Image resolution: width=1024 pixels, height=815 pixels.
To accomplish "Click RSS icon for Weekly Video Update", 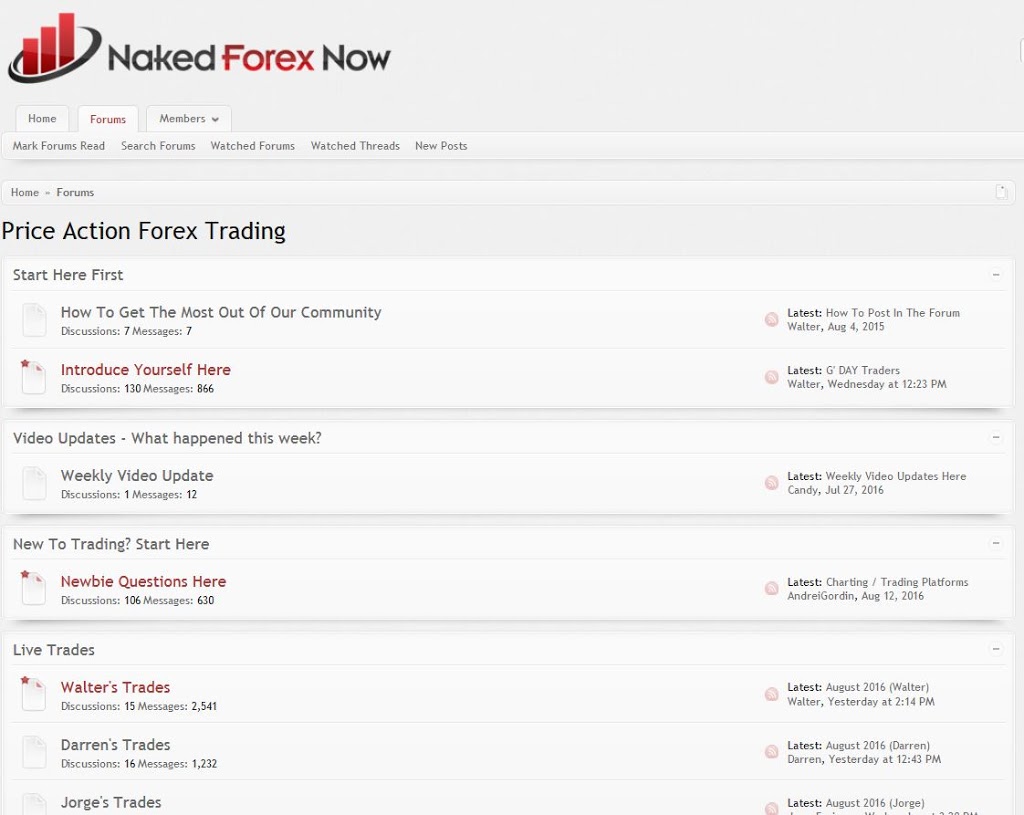I will (771, 483).
